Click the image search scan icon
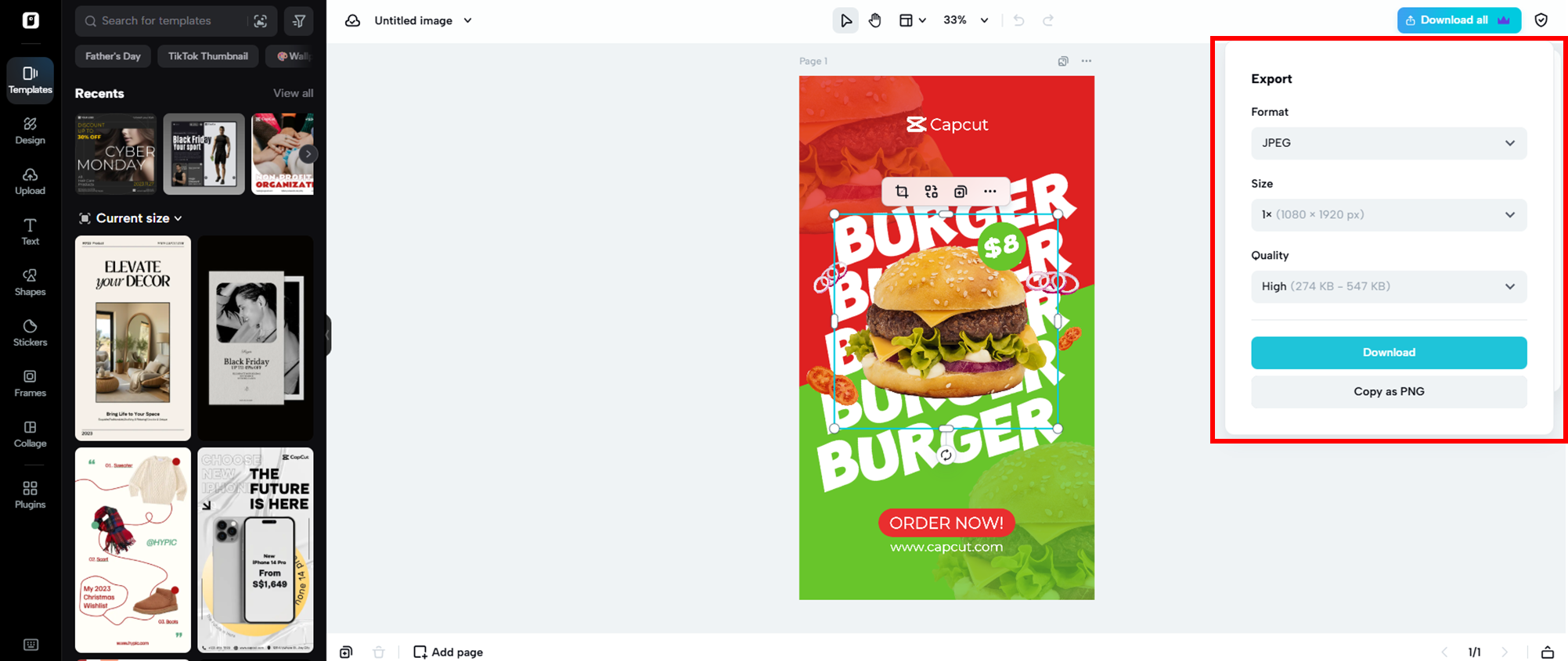This screenshot has width=1568, height=661. point(261,21)
